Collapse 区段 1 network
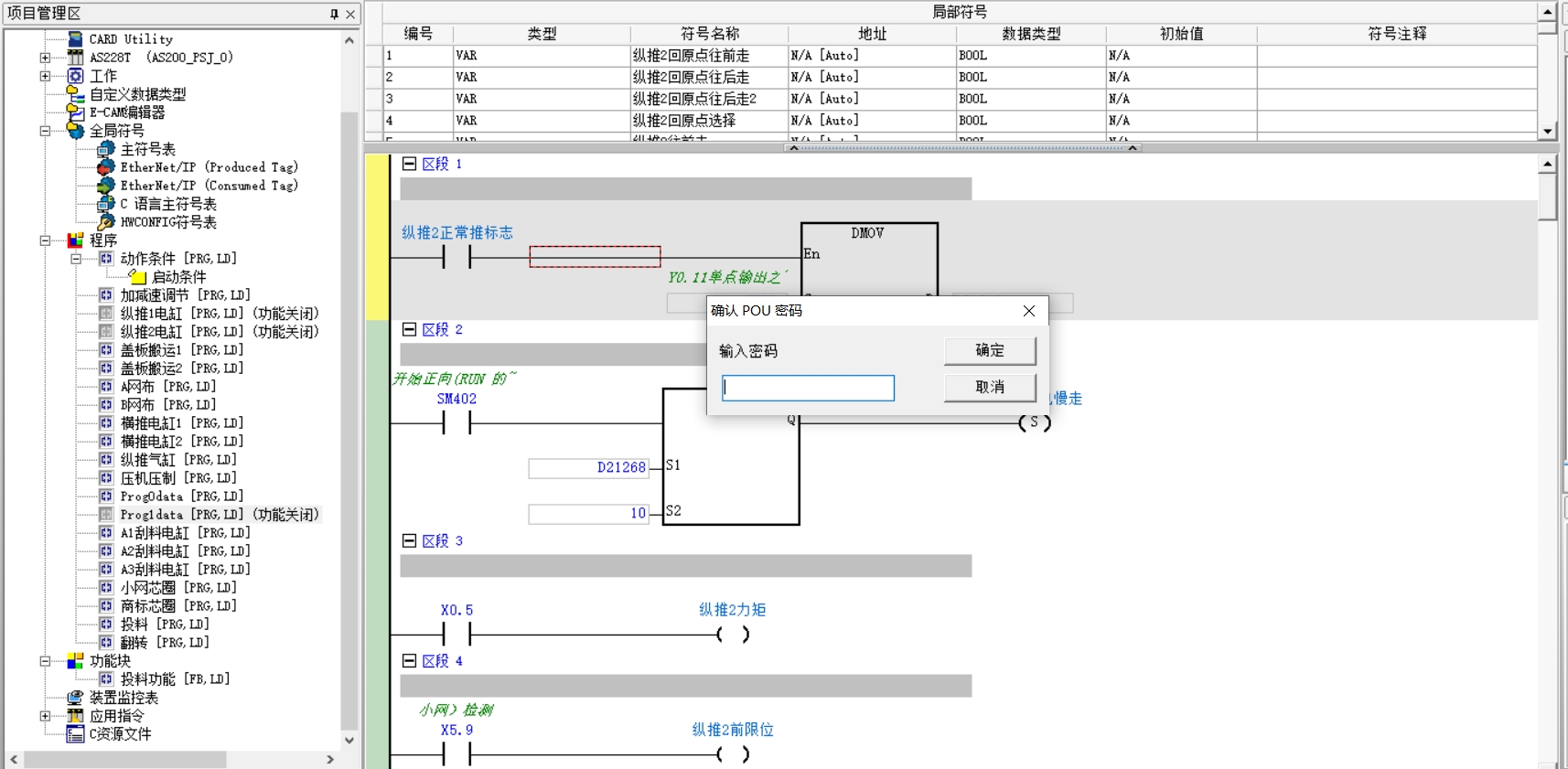The width and height of the screenshot is (1568, 769). pos(409,164)
